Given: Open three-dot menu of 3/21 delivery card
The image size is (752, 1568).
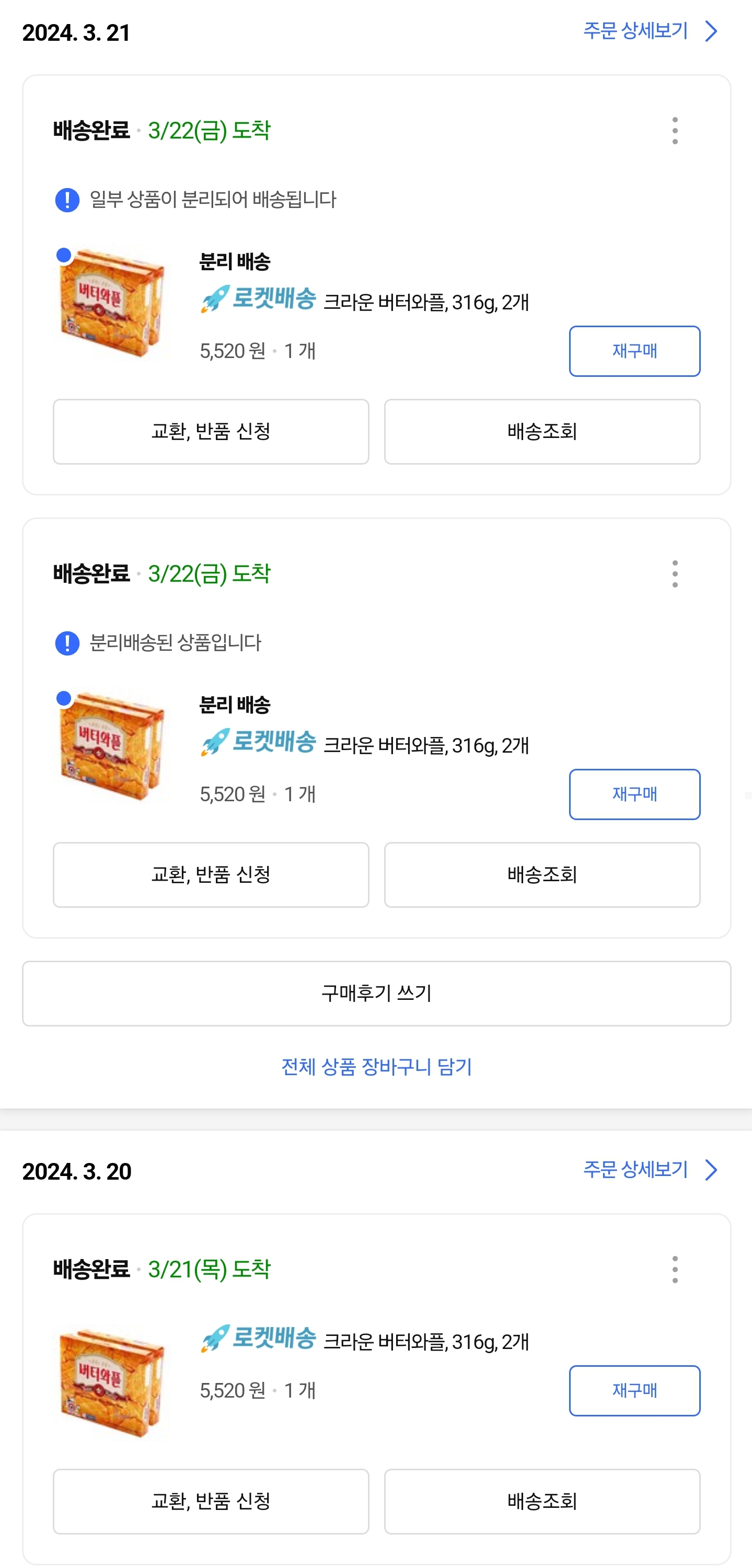Looking at the screenshot, I should (x=675, y=1269).
